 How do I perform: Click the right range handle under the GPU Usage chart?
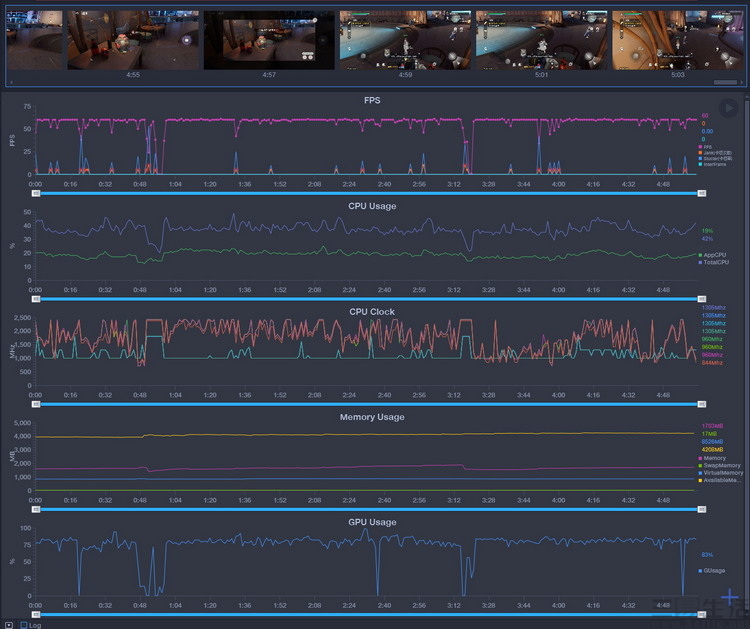point(702,615)
